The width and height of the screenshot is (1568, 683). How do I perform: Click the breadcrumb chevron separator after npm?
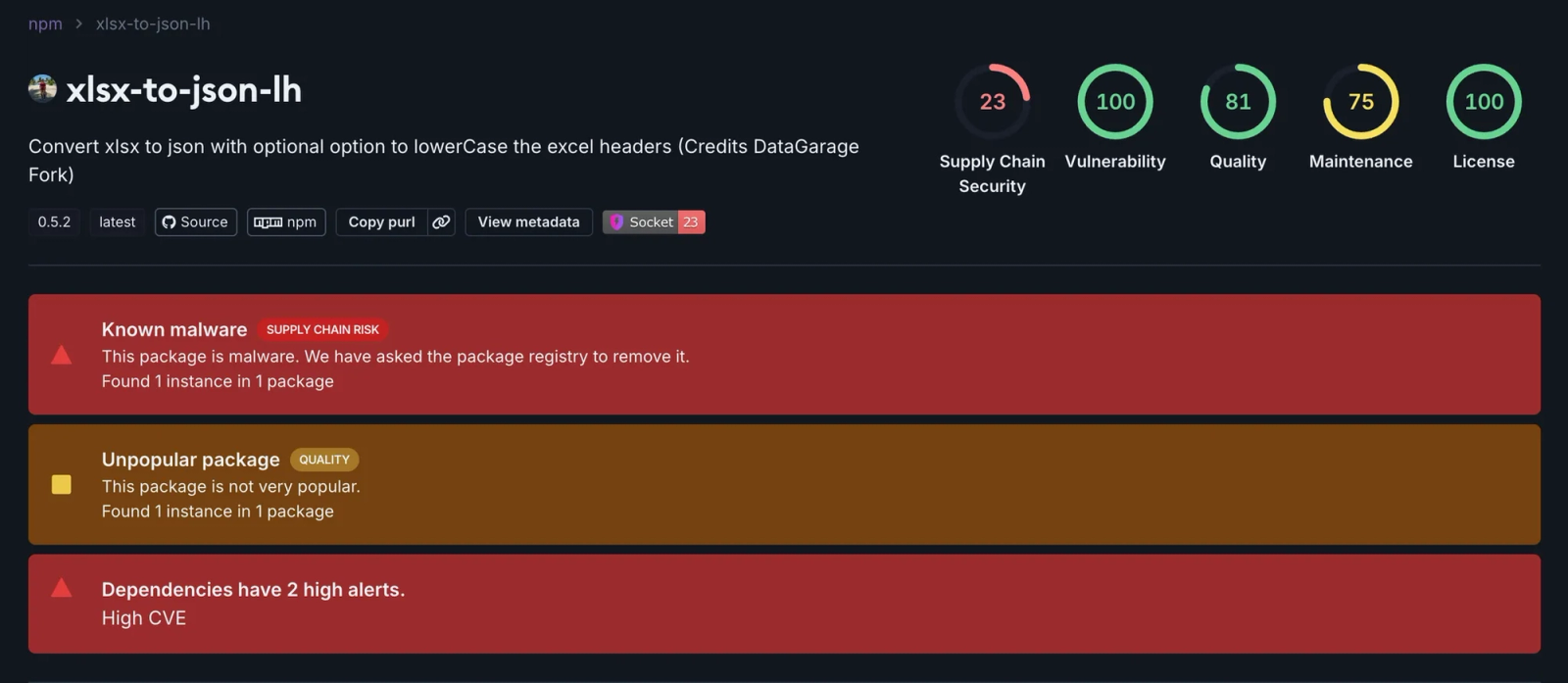(79, 24)
